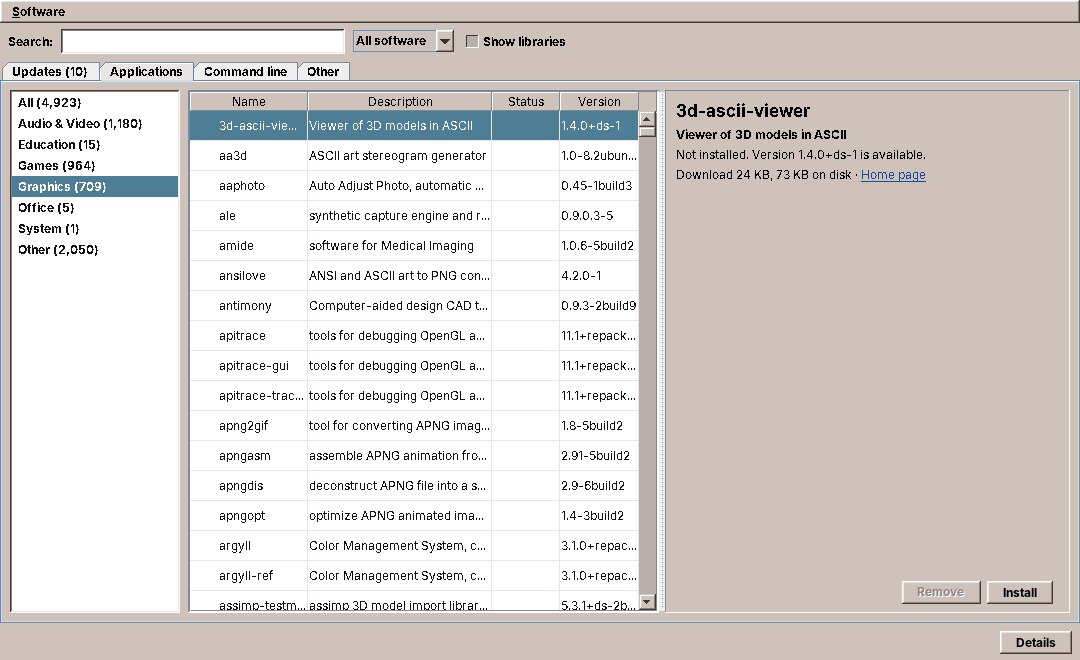Image resolution: width=1080 pixels, height=660 pixels.
Task: Select the argyll package name
Action: (x=235, y=546)
